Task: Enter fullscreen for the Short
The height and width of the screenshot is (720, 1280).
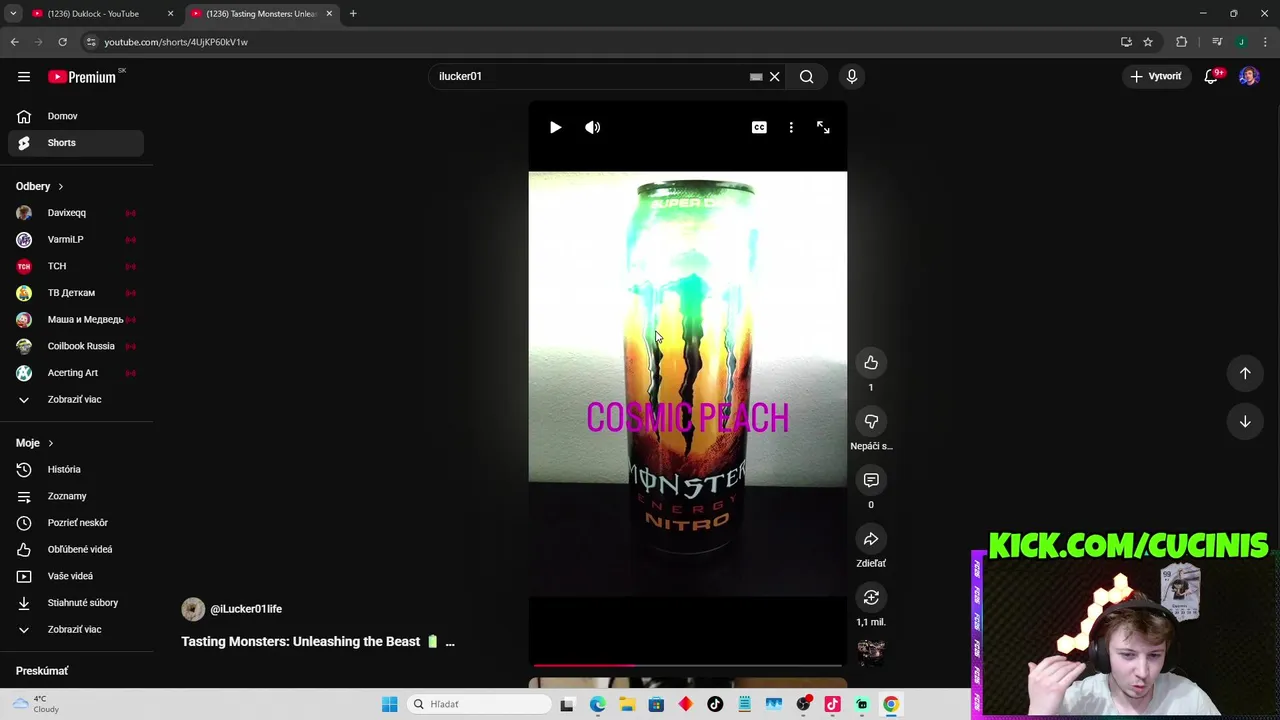Action: pyautogui.click(x=823, y=127)
